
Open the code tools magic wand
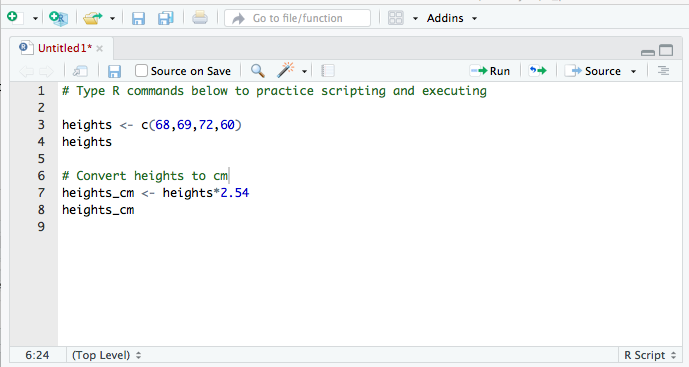[x=286, y=70]
